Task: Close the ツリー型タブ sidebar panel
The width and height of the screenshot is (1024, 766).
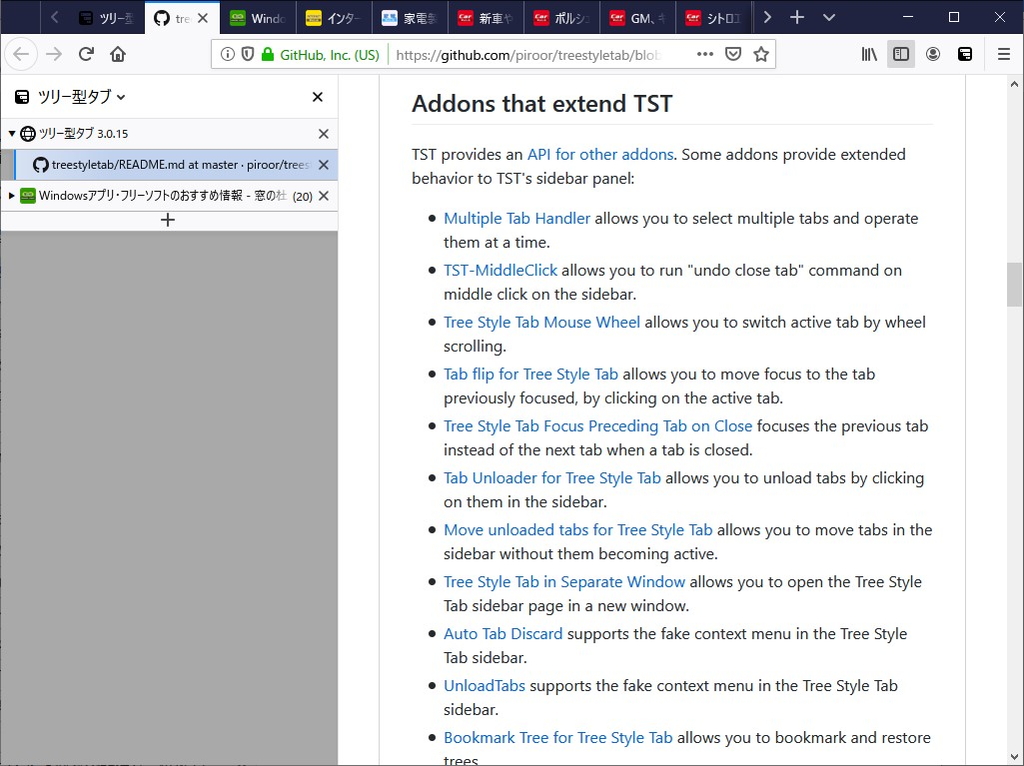Action: tap(317, 97)
